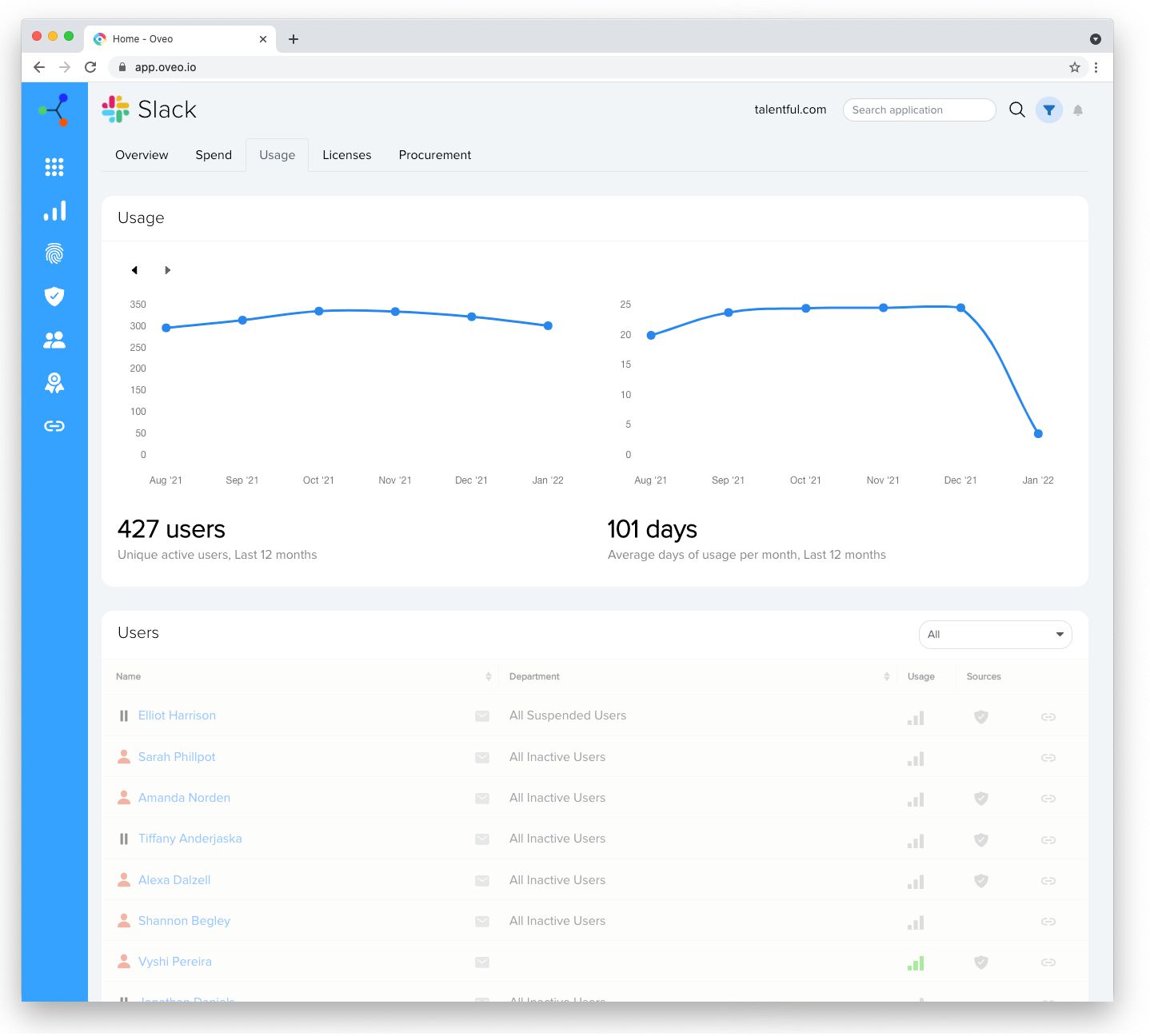Viewport: 1150px width, 1036px height.
Task: Click the link integrations icon in sidebar
Action: tap(54, 425)
